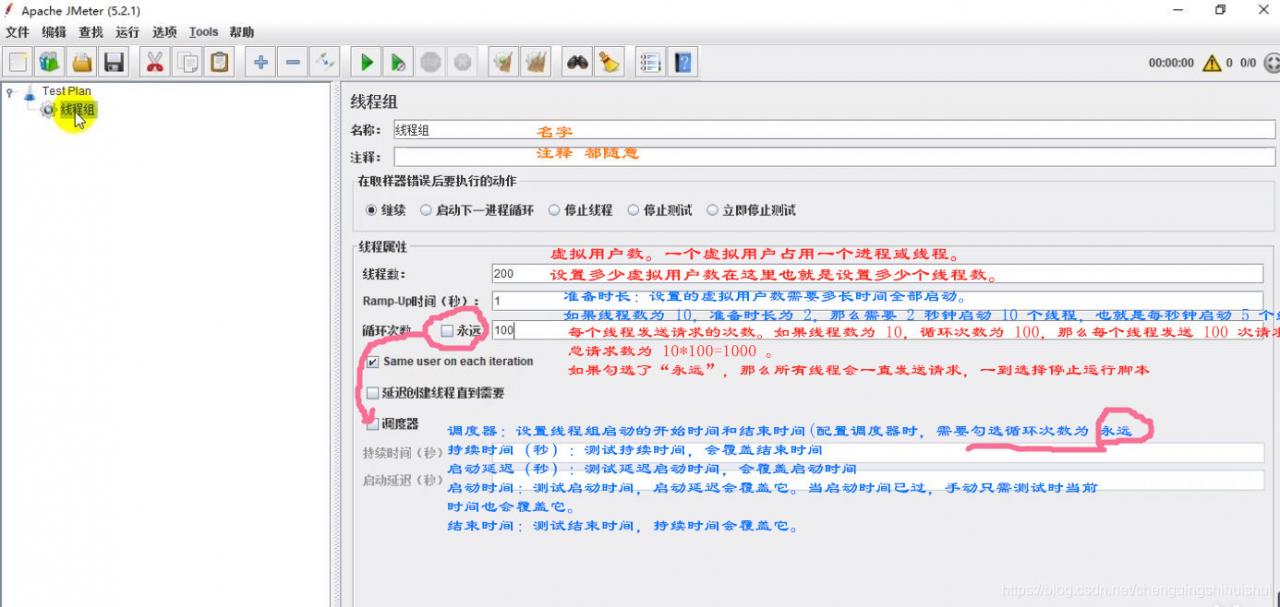Click the New test plan icon

pyautogui.click(x=18, y=62)
